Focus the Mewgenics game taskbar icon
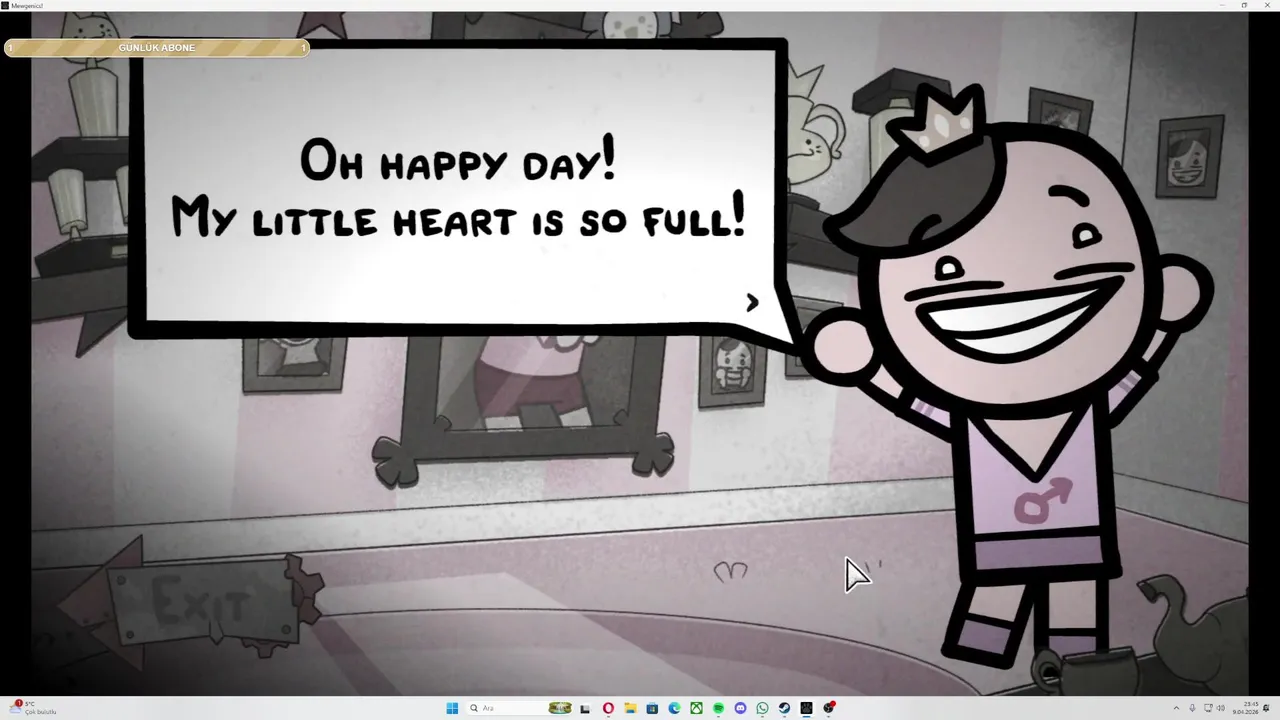Viewport: 1280px width, 720px height. pyautogui.click(x=806, y=708)
